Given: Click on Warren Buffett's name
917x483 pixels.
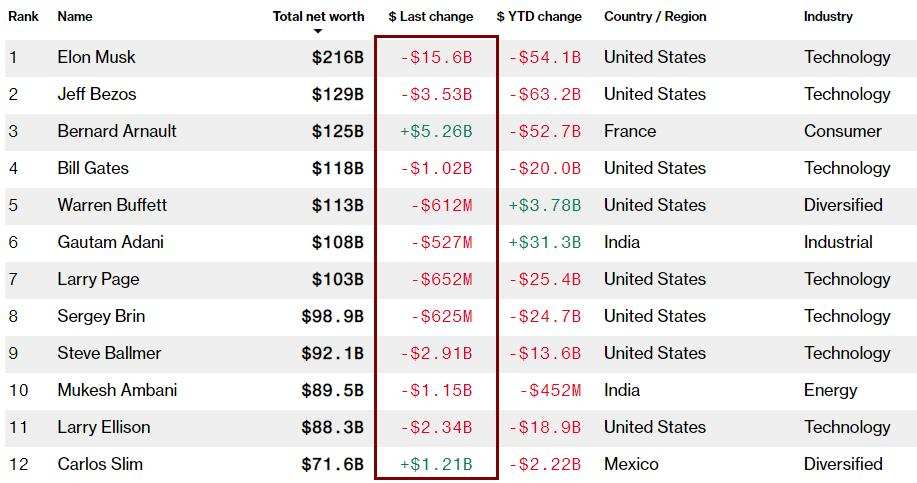Looking at the screenshot, I should point(112,205).
